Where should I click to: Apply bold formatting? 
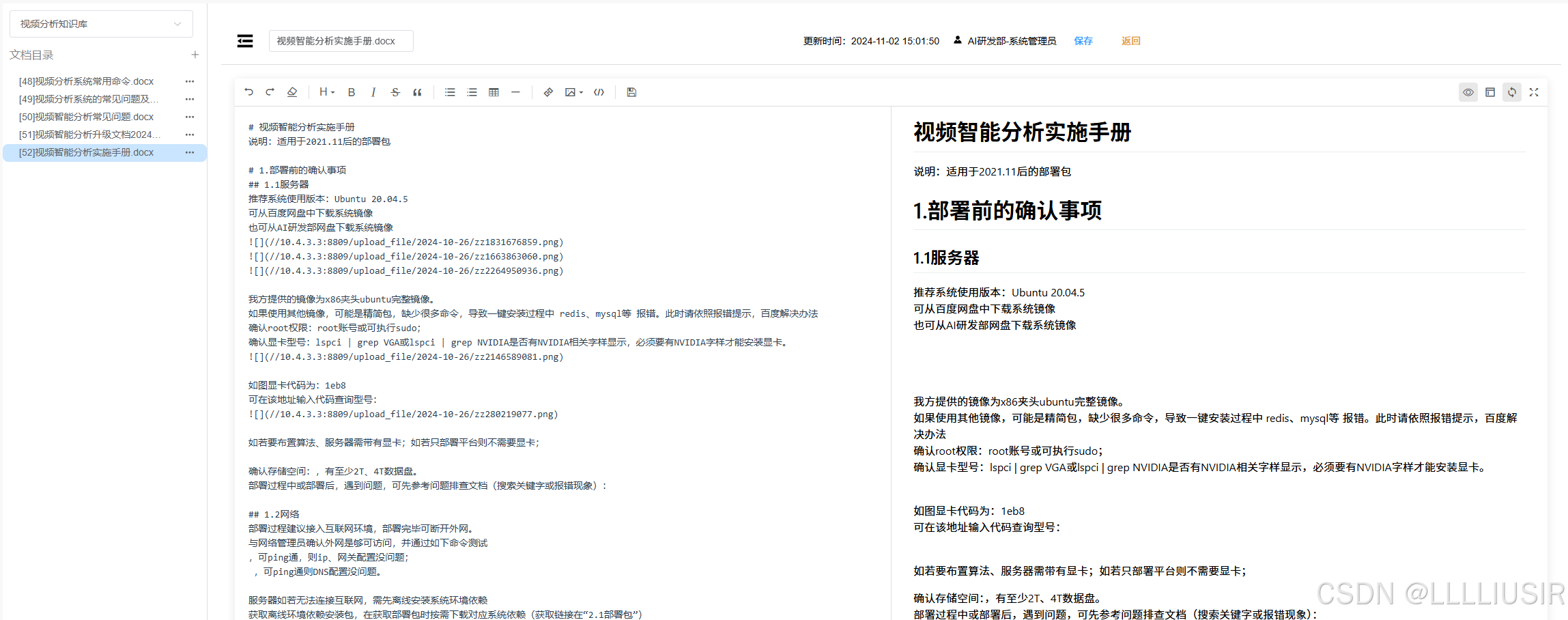(x=351, y=92)
